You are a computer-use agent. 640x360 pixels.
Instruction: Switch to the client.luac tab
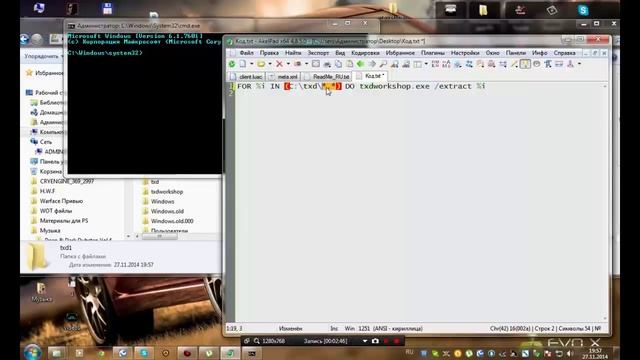(247, 76)
